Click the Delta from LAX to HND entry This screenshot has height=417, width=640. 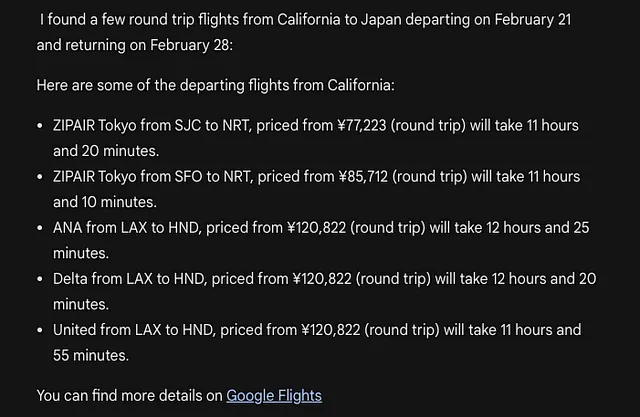click(324, 291)
